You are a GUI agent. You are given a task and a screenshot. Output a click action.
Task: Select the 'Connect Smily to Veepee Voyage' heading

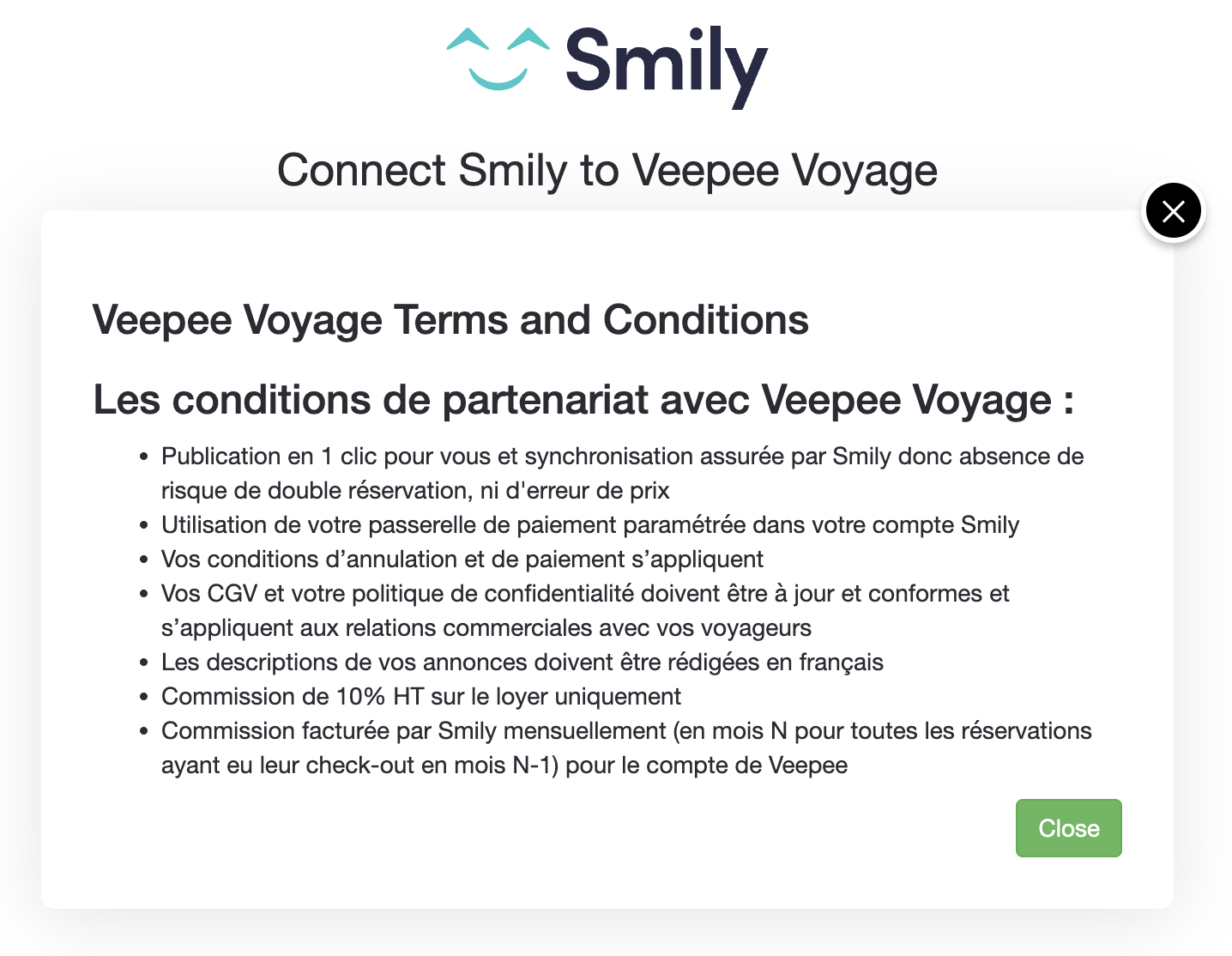tap(607, 170)
